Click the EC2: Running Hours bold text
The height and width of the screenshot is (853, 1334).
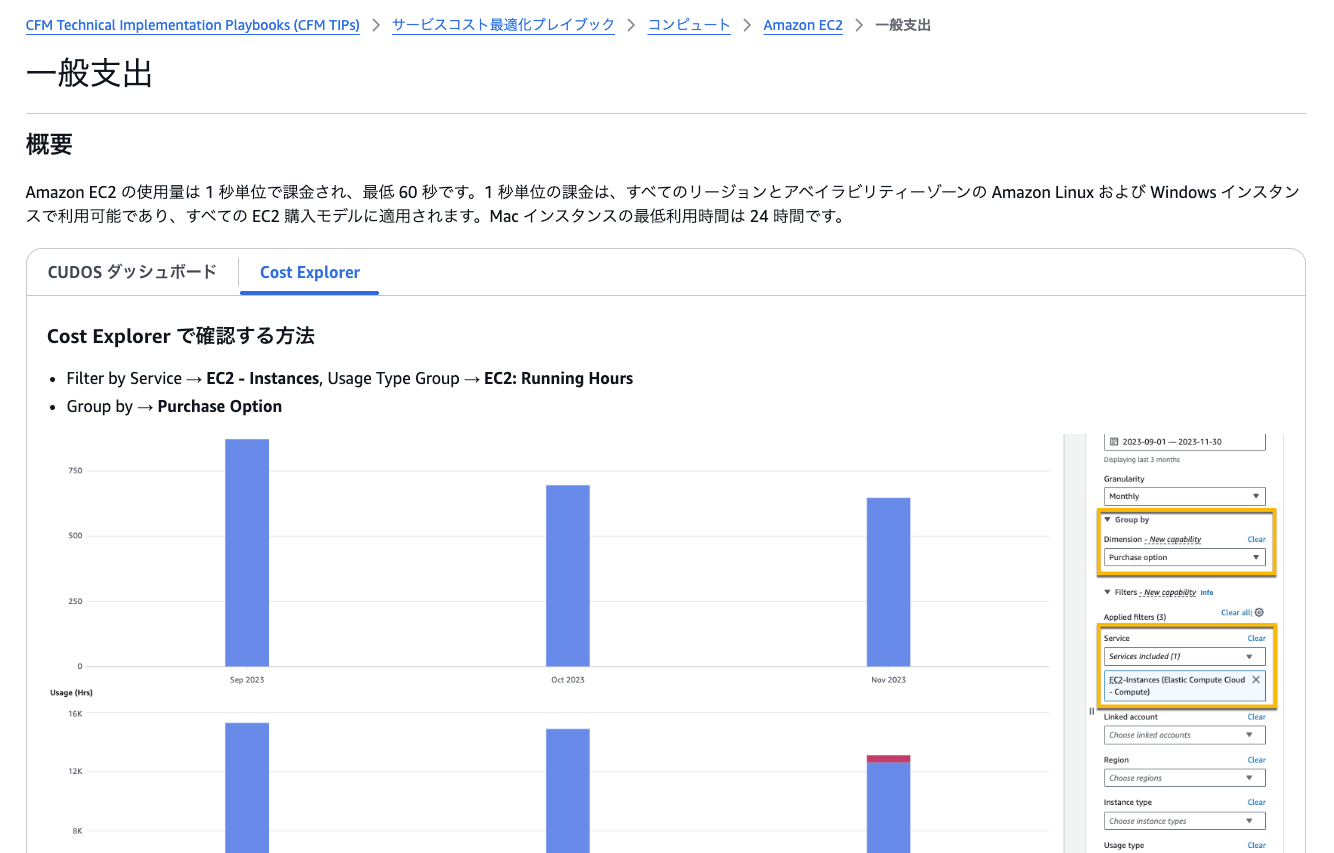point(558,378)
